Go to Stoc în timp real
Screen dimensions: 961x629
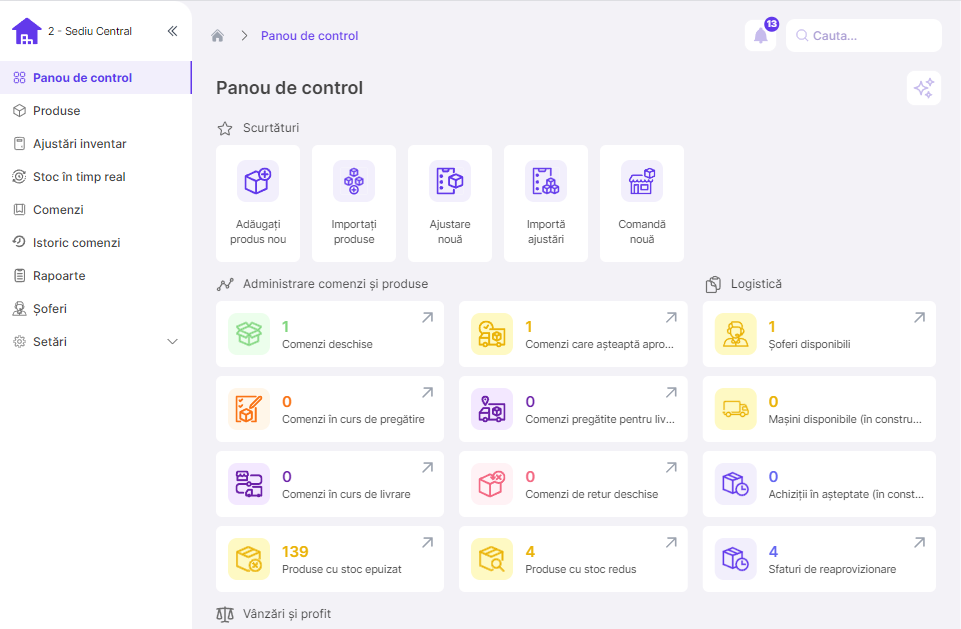pos(79,177)
